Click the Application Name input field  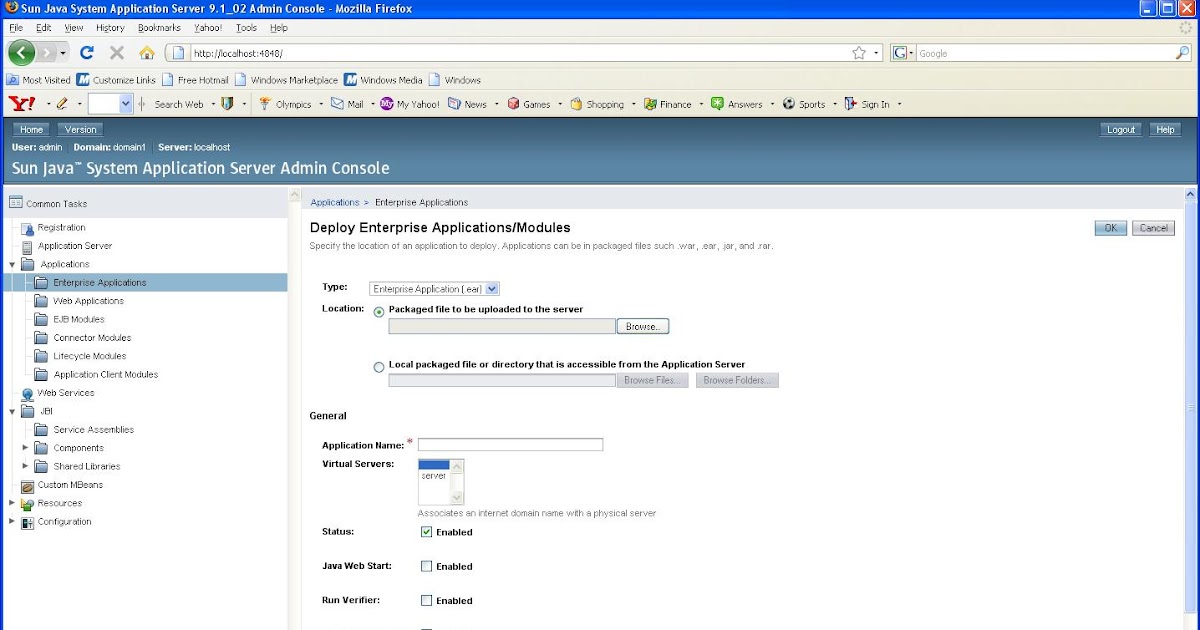tap(510, 444)
